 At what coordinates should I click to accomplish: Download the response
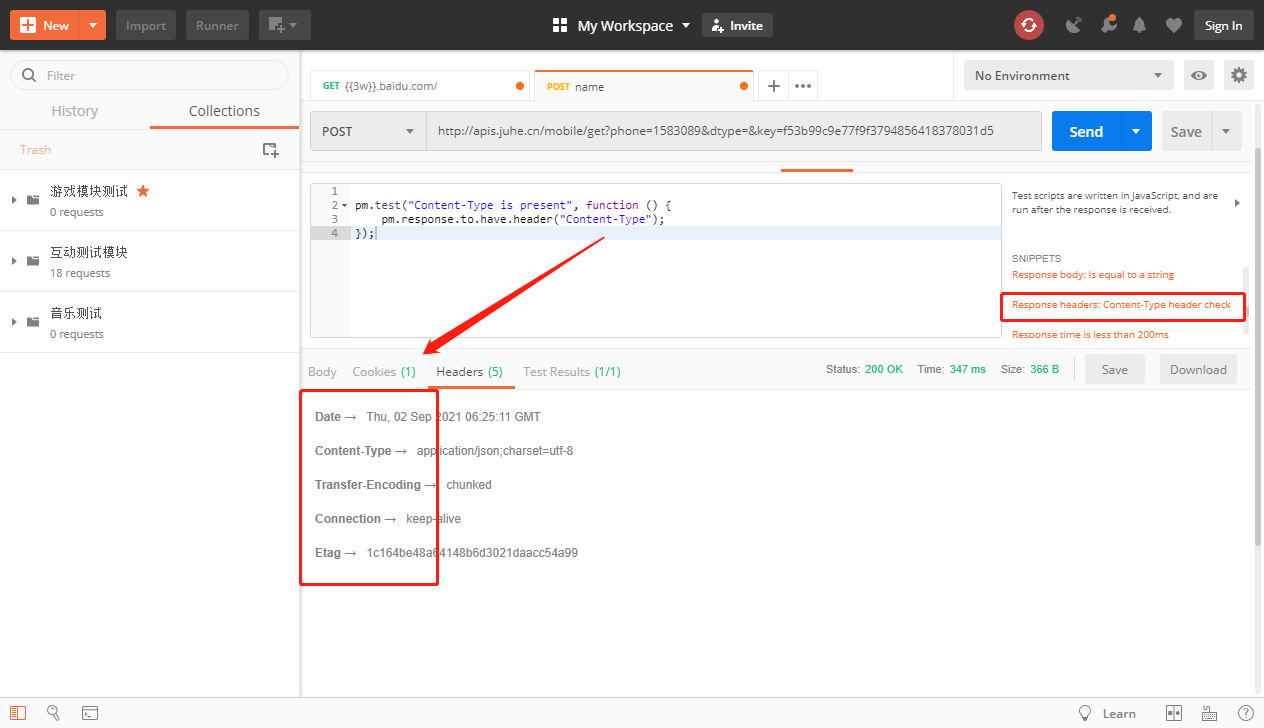(x=1198, y=369)
